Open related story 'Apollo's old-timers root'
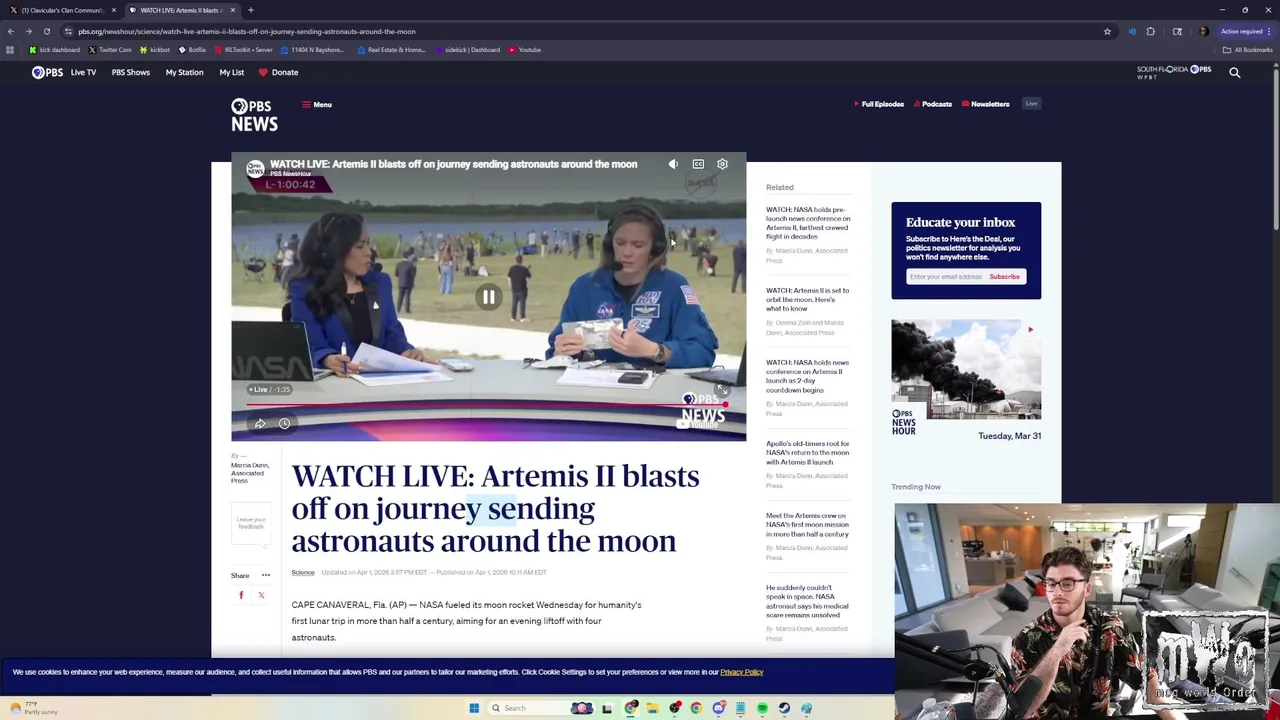1280x720 pixels. coord(807,453)
